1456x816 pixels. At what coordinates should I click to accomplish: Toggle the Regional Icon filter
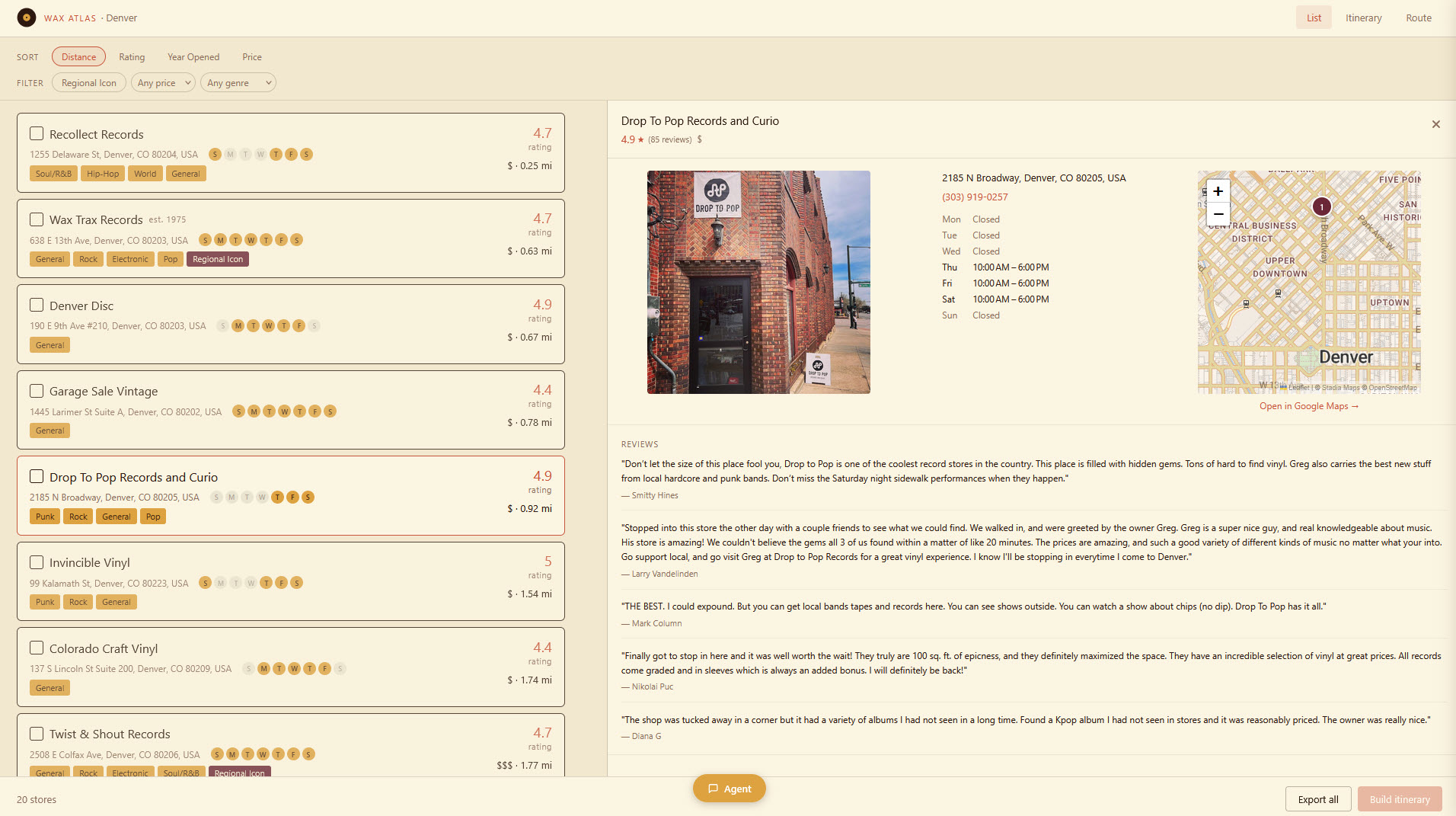89,83
